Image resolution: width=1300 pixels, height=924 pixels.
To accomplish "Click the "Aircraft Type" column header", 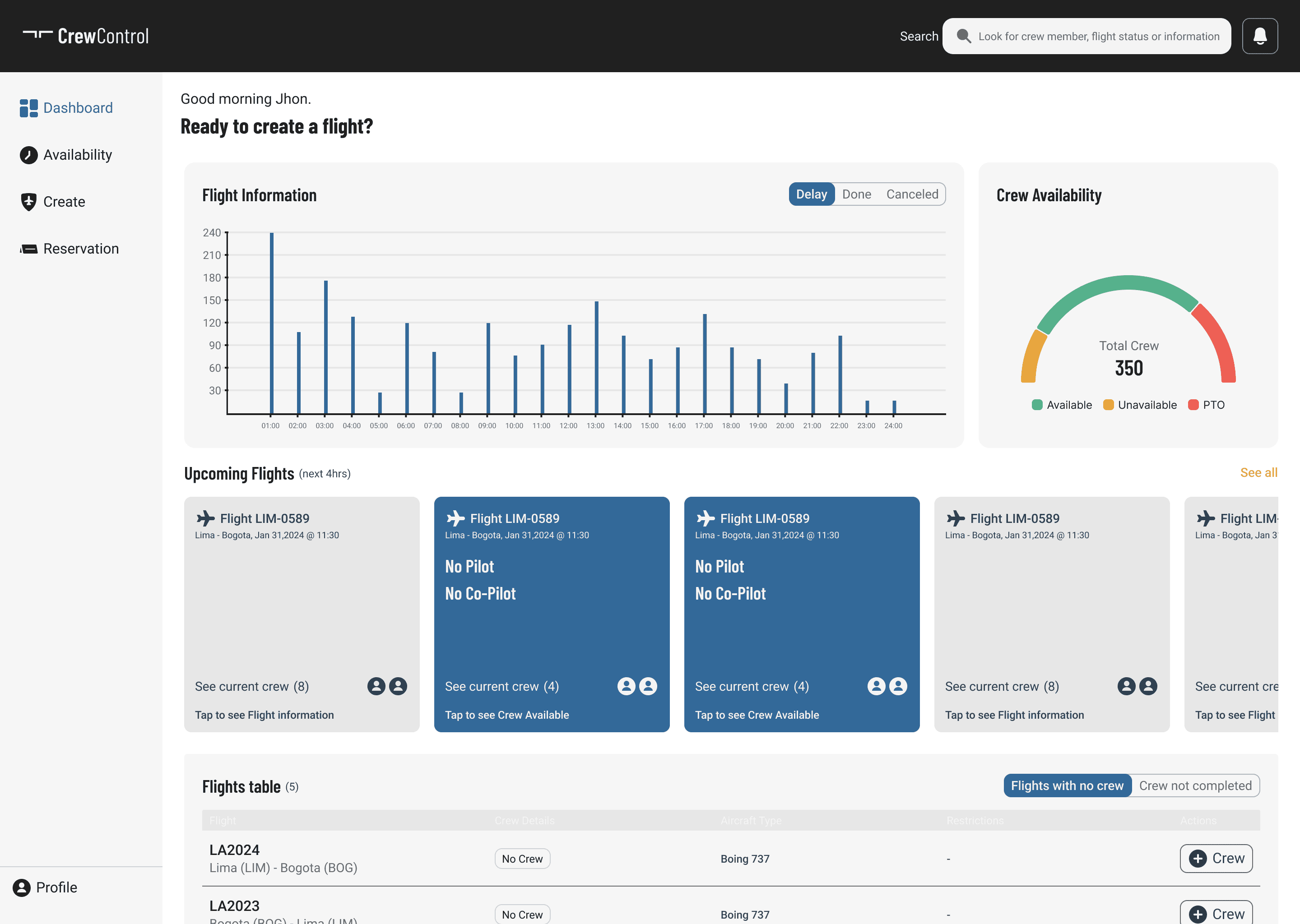I will tap(751, 820).
